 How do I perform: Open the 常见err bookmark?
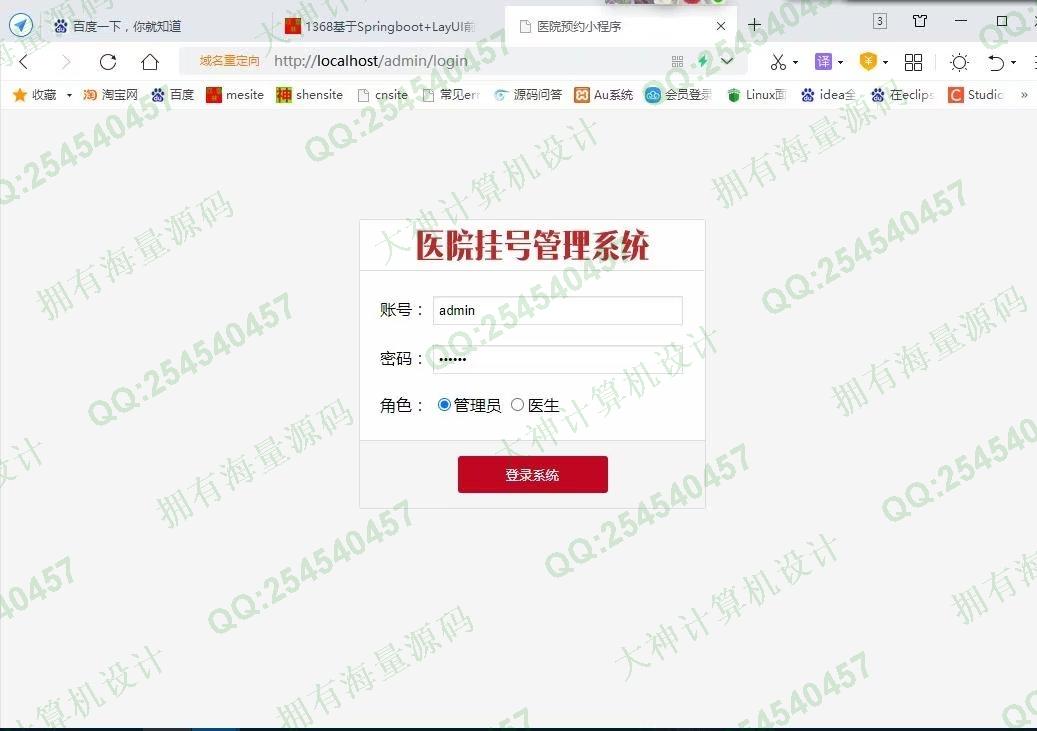point(451,95)
